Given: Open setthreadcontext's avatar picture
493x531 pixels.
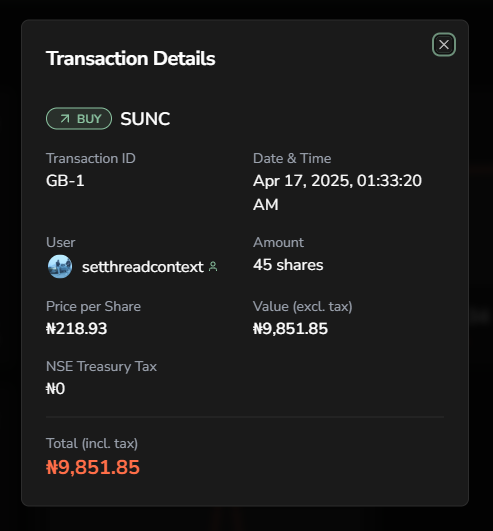Looking at the screenshot, I should click(60, 267).
